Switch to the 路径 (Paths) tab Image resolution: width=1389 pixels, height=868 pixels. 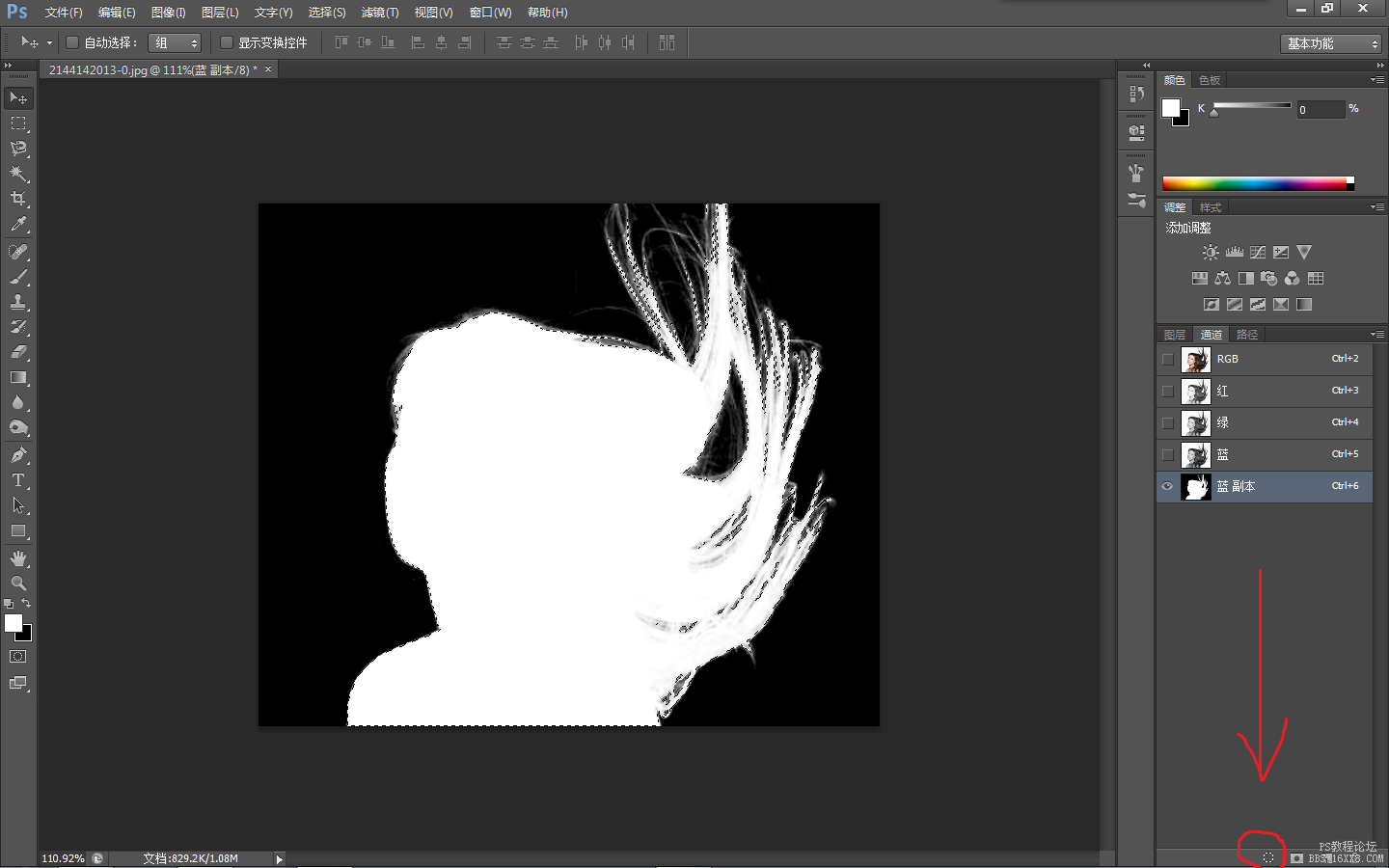coord(1247,335)
